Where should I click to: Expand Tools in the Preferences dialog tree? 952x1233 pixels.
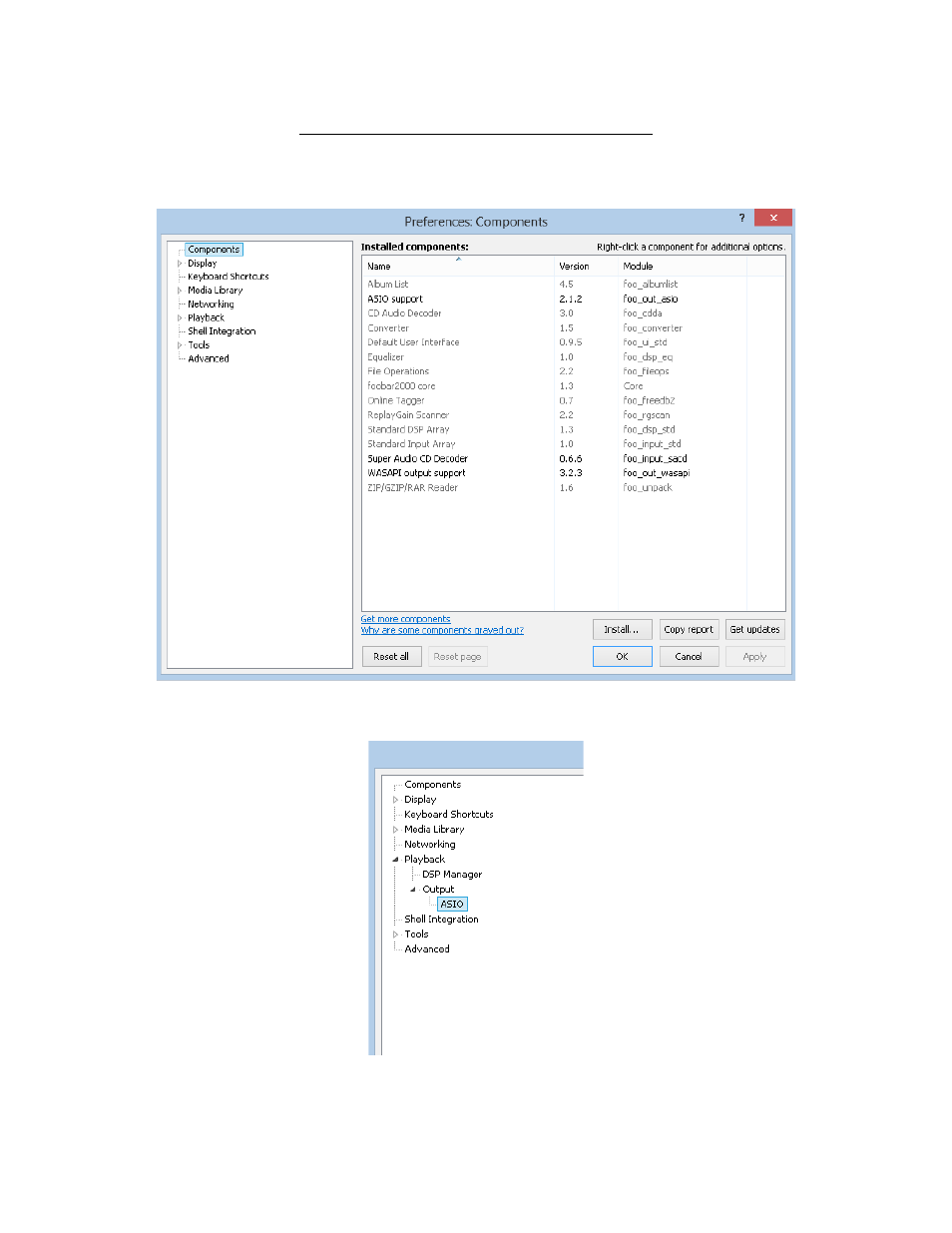180,345
